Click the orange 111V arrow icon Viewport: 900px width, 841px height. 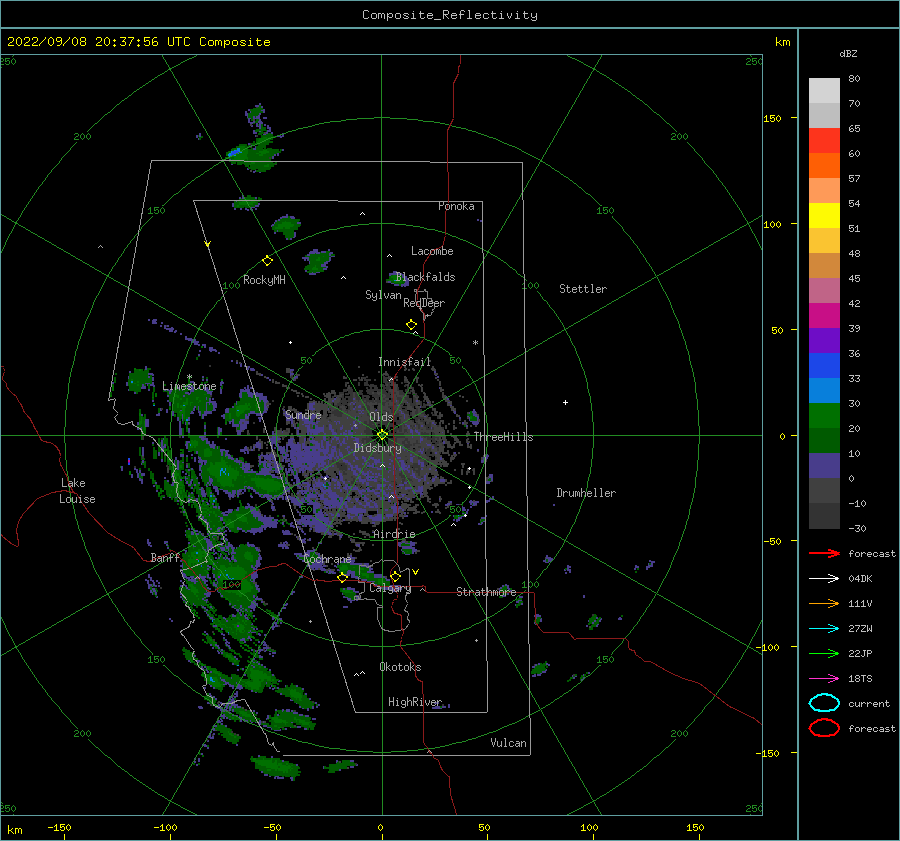click(x=824, y=603)
